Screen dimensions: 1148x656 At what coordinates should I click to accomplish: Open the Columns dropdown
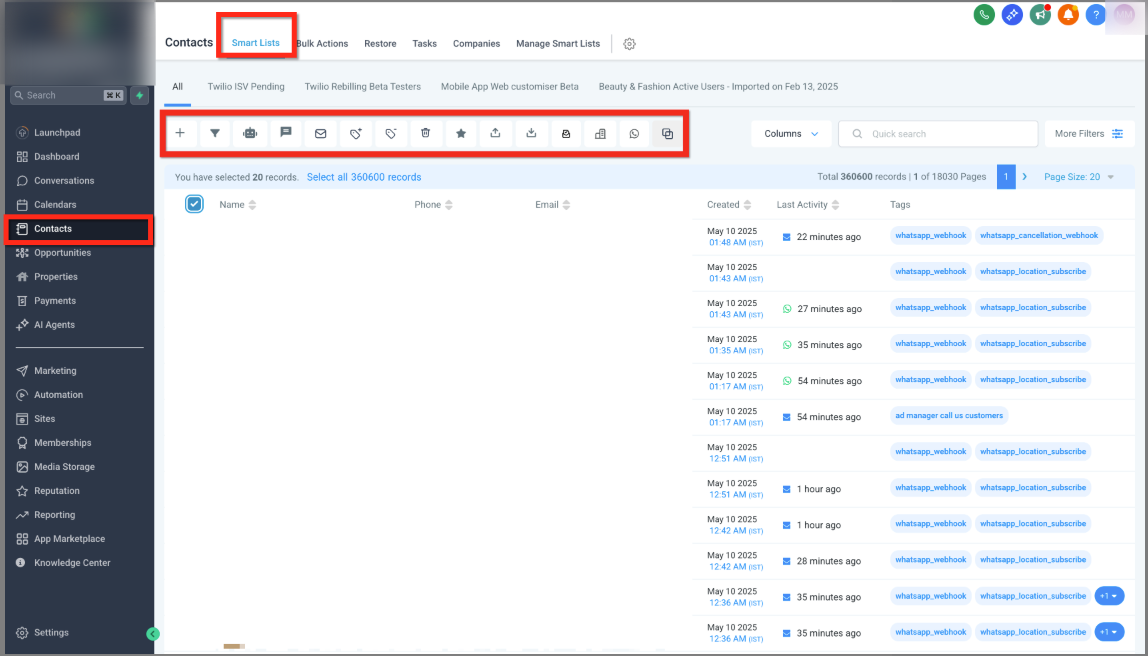click(791, 133)
